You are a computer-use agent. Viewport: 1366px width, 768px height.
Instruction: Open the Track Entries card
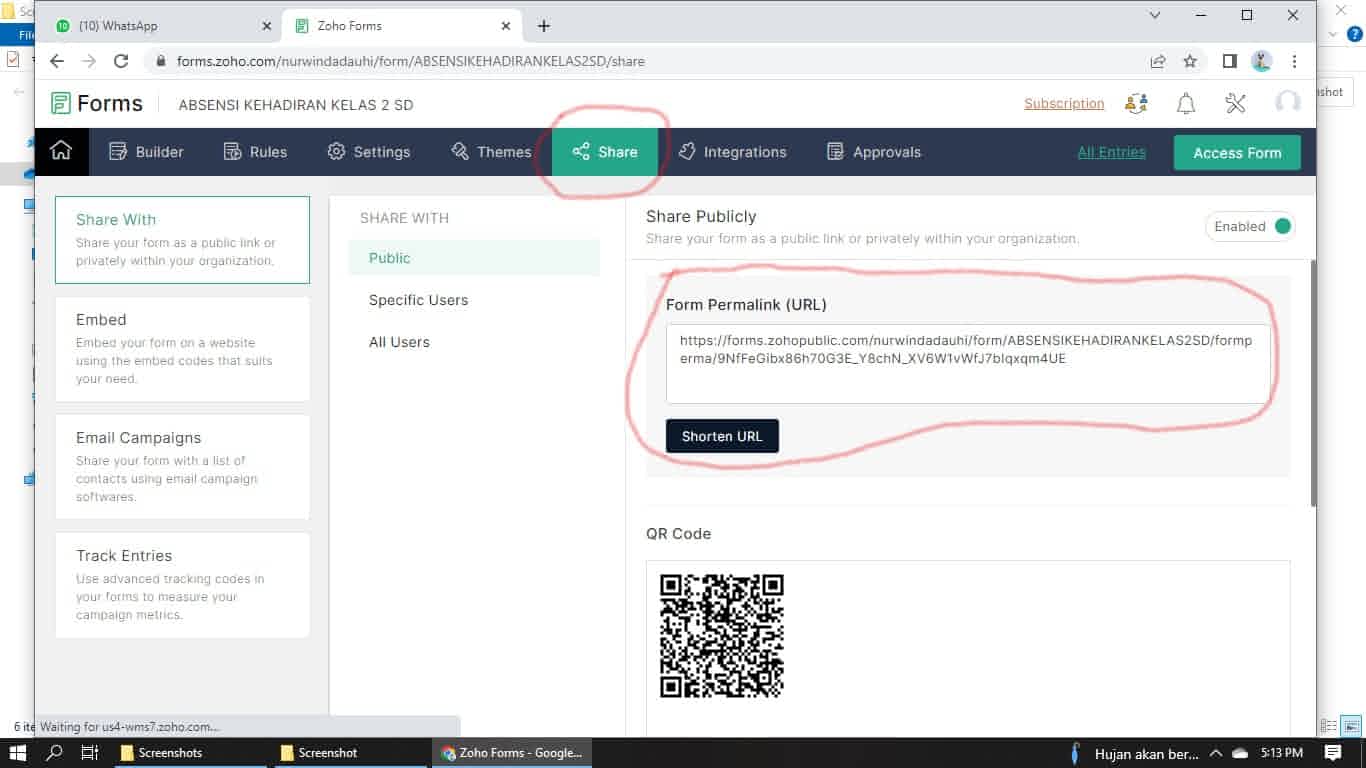tap(182, 585)
